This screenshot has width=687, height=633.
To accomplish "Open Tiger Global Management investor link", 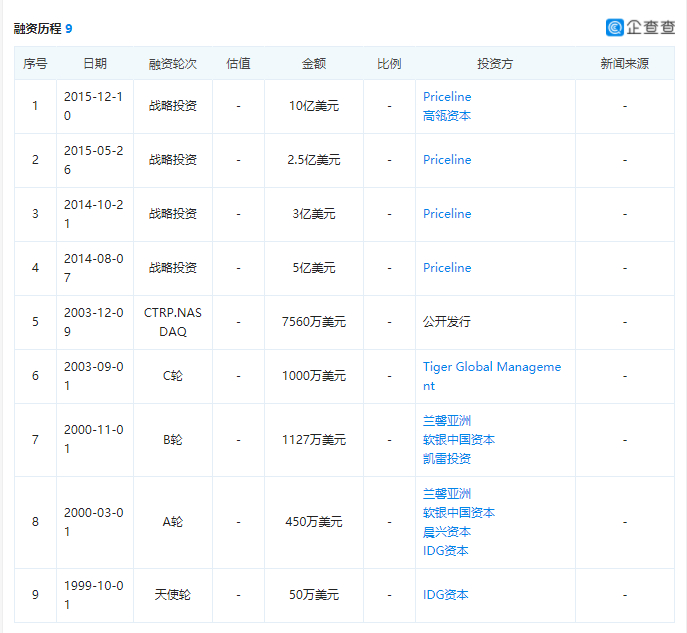I will [492, 376].
